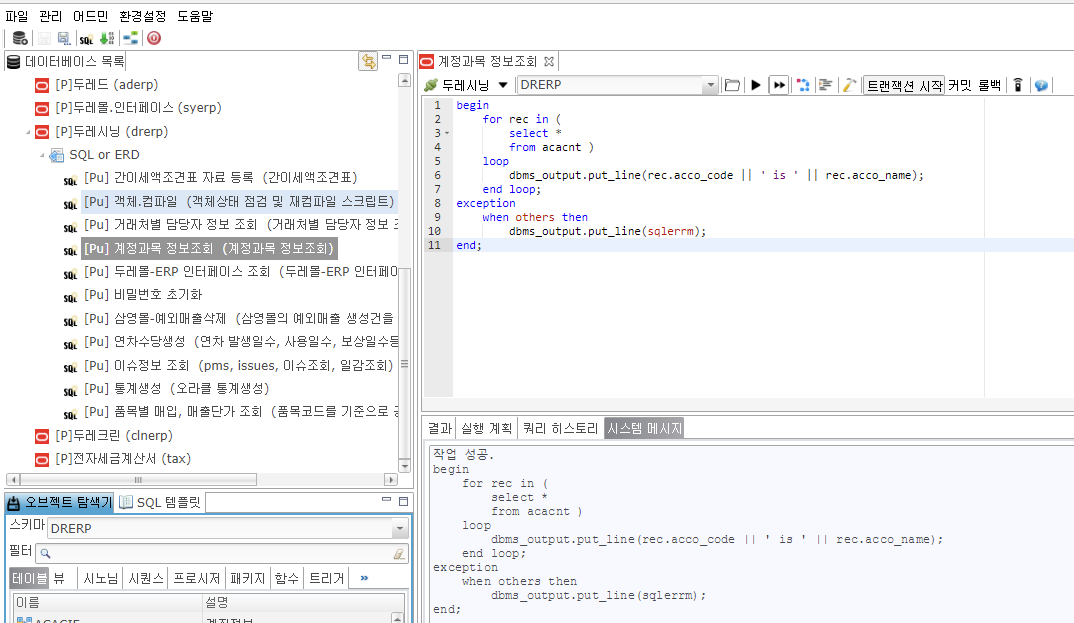Execute the script with the play icon
The width and height of the screenshot is (1074, 623).
[756, 85]
